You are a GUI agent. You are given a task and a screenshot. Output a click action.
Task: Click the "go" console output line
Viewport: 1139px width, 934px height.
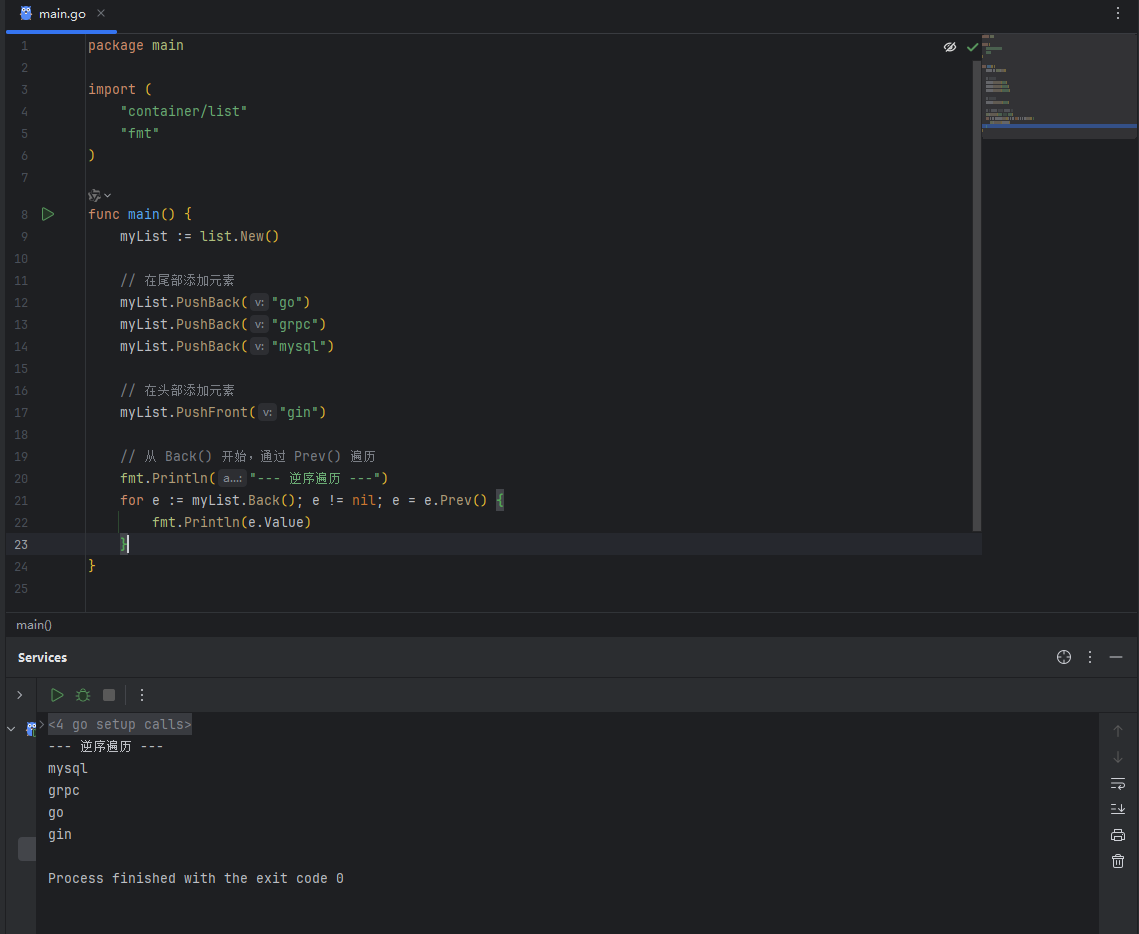pos(56,813)
